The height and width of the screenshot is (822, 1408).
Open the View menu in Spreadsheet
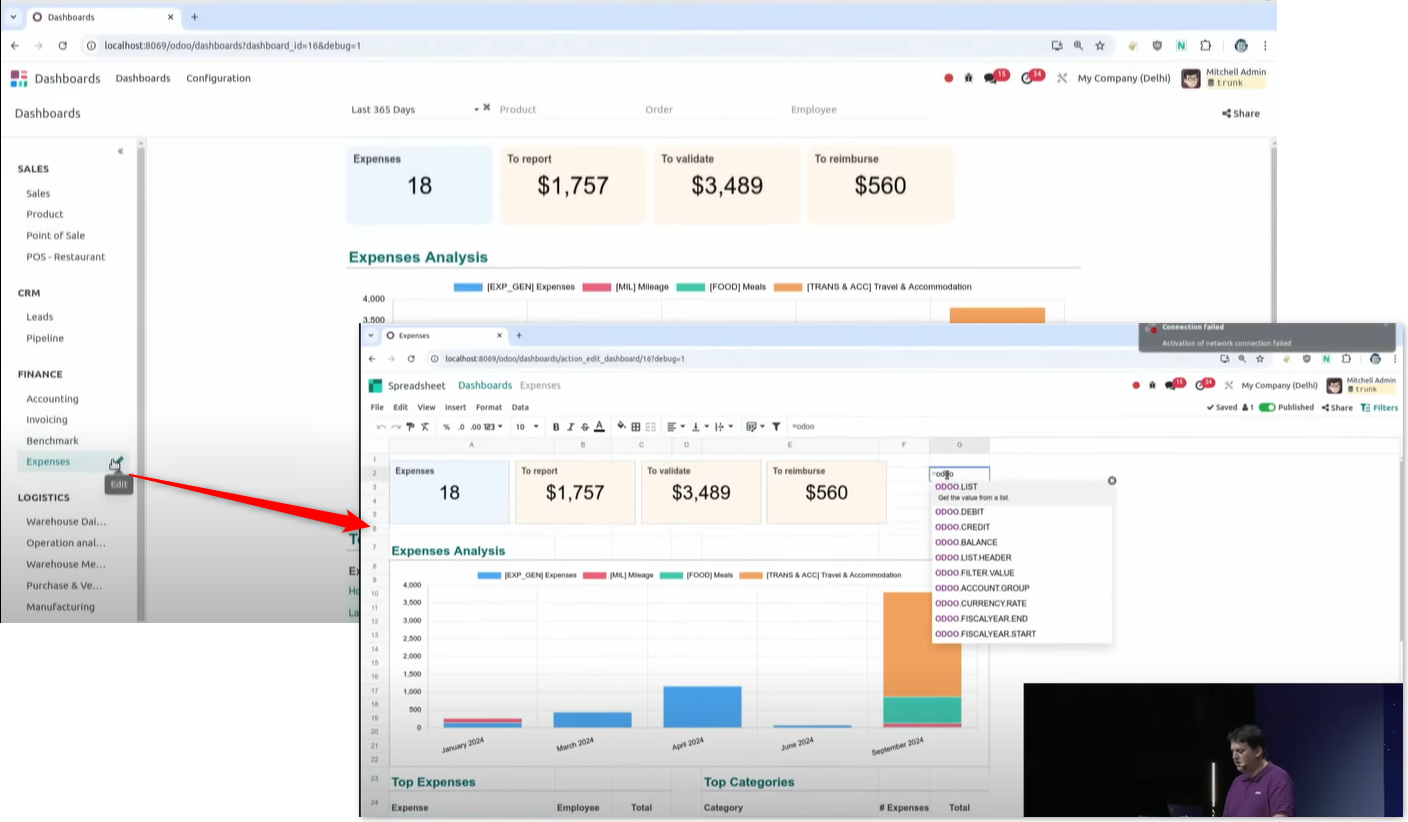click(x=426, y=408)
